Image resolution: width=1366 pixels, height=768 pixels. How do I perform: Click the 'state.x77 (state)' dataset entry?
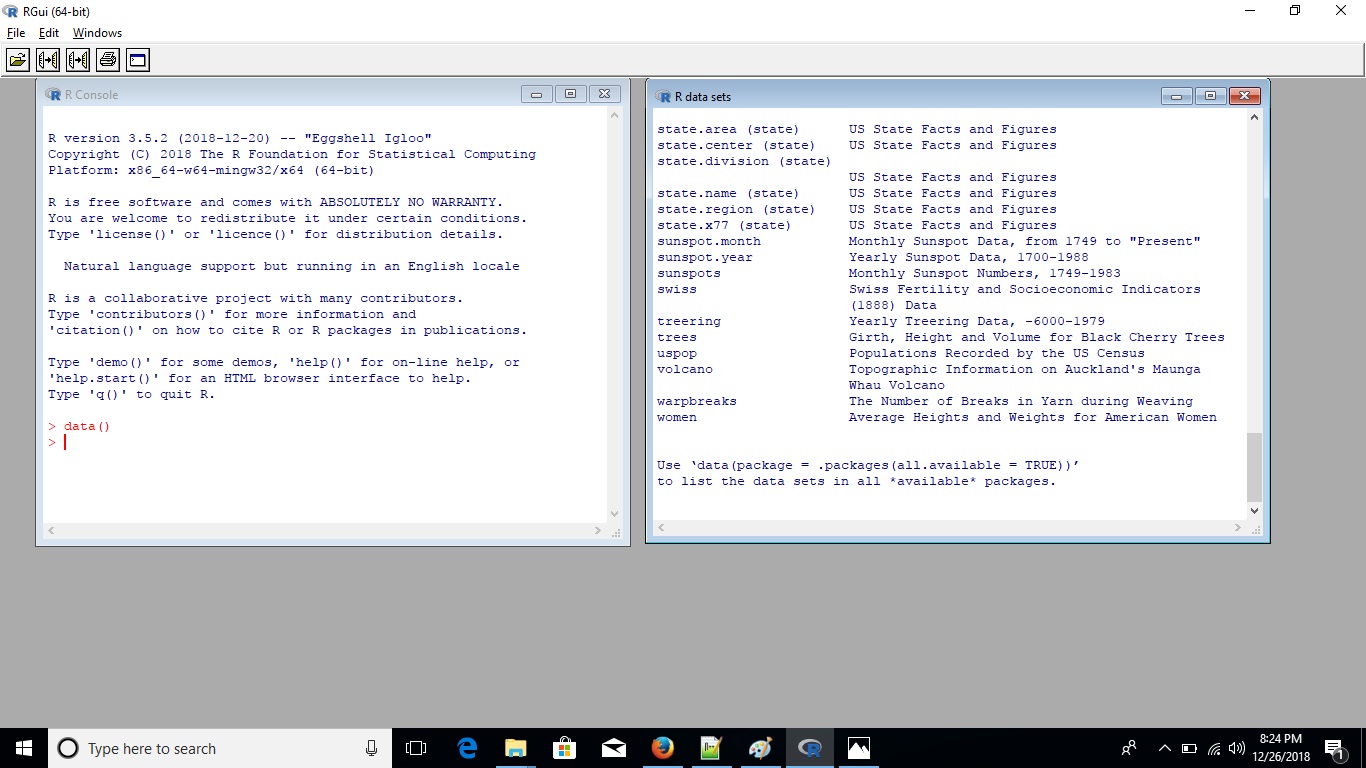pyautogui.click(x=724, y=225)
